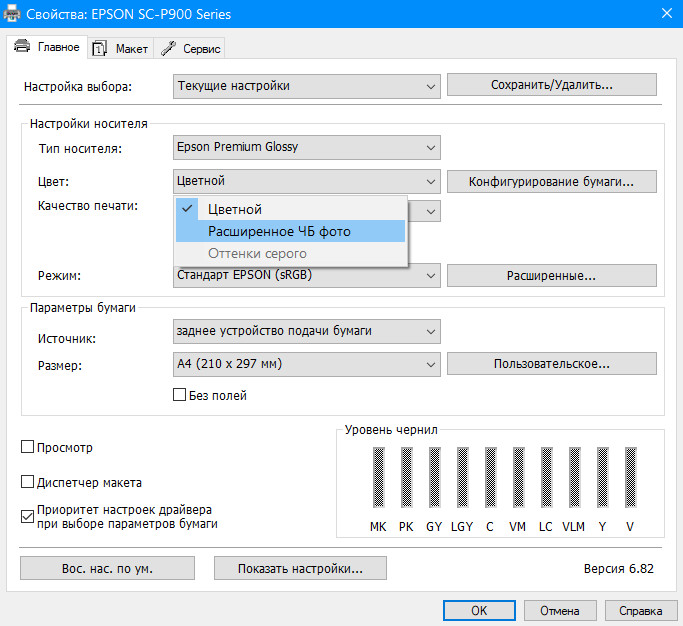Select Цветной option in the list

291,209
